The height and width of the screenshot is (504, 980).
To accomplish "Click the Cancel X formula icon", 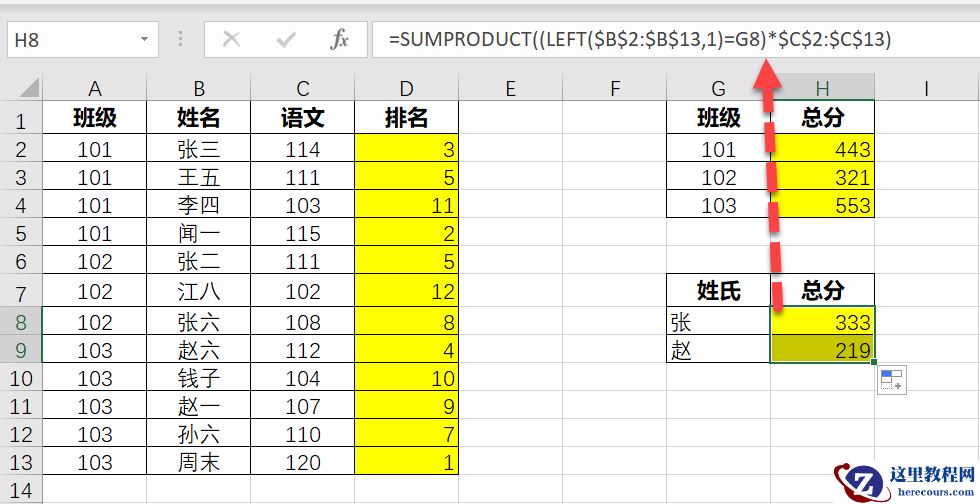I will pos(231,40).
